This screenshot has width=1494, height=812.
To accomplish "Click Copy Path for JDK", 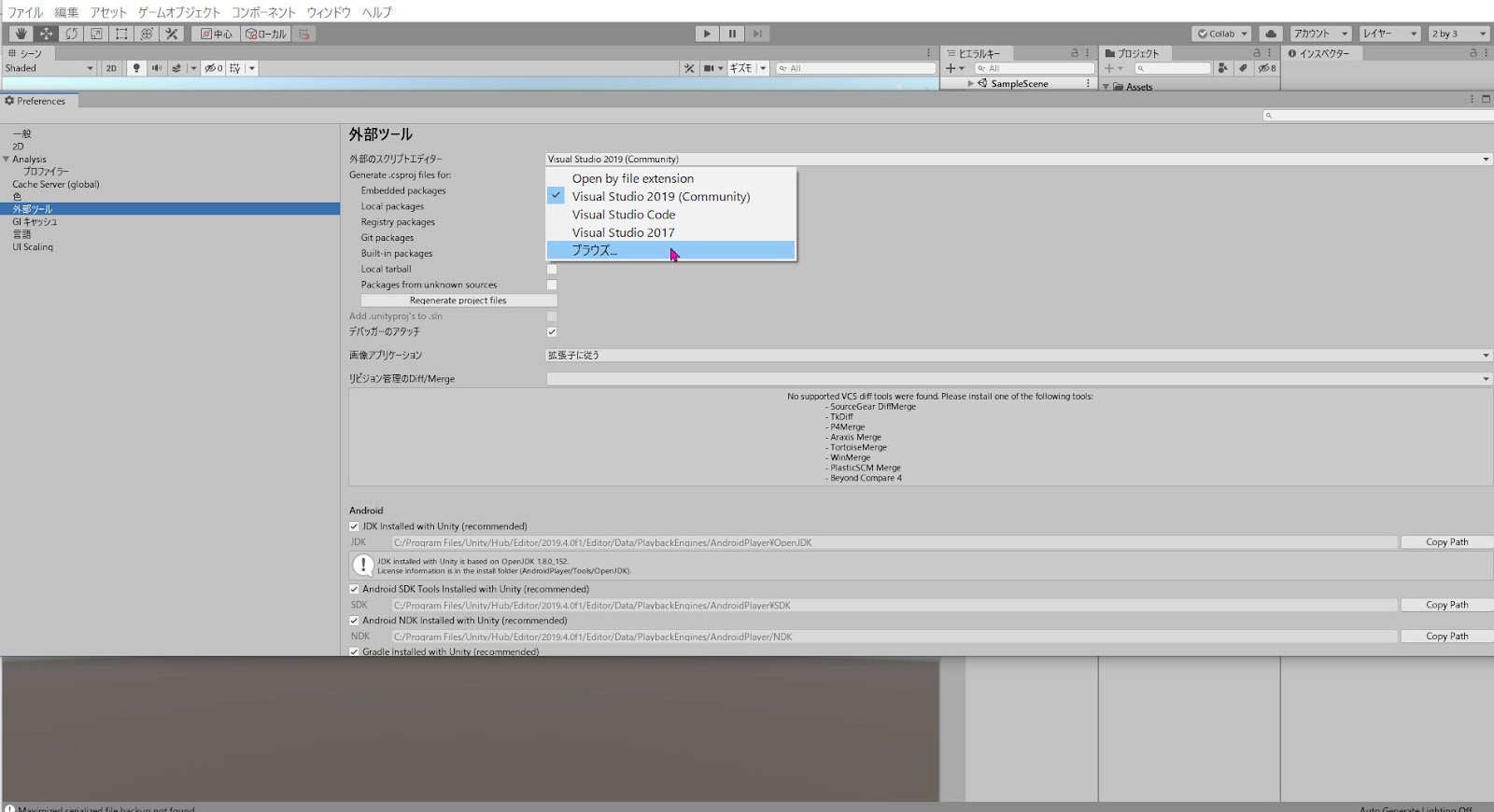I will tap(1446, 542).
